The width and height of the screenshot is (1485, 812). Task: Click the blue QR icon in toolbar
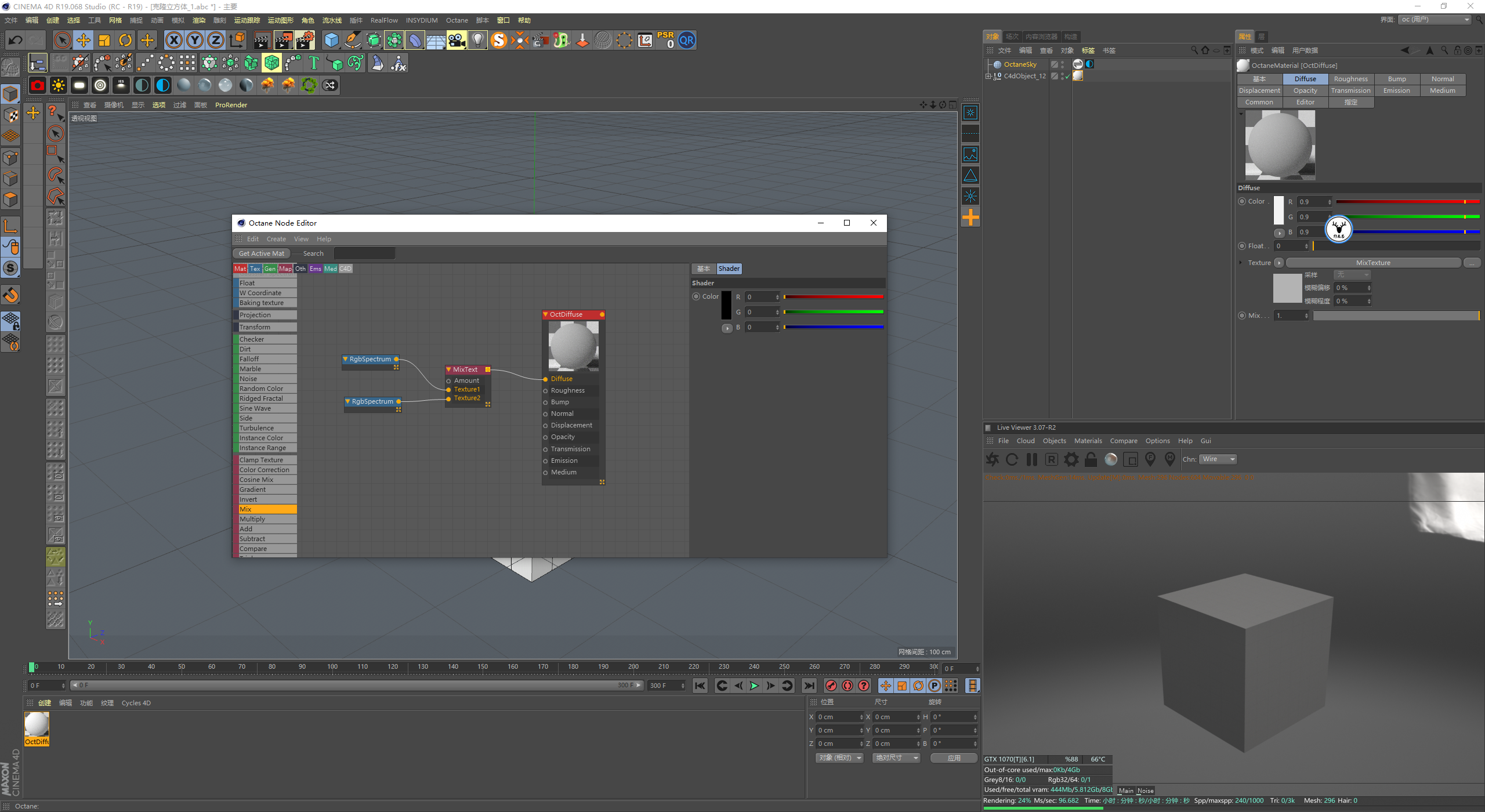(x=687, y=41)
